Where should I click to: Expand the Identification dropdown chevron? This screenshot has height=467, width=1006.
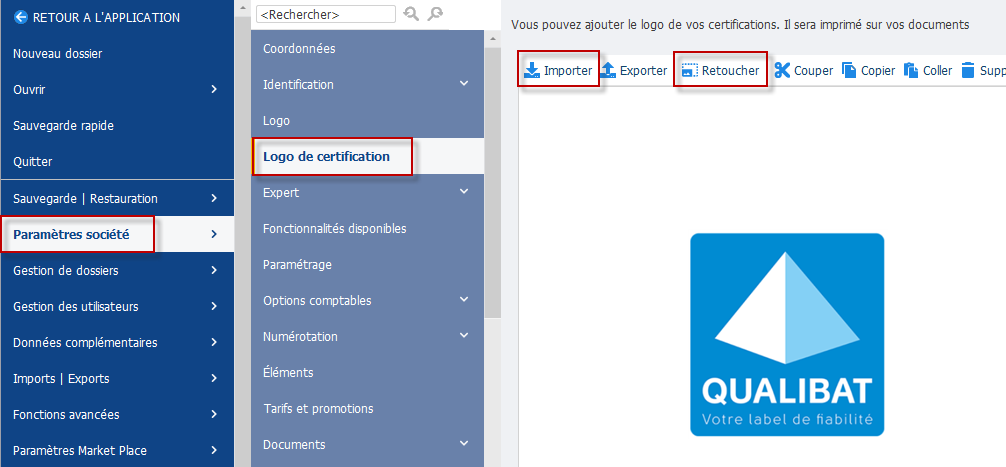click(x=464, y=83)
